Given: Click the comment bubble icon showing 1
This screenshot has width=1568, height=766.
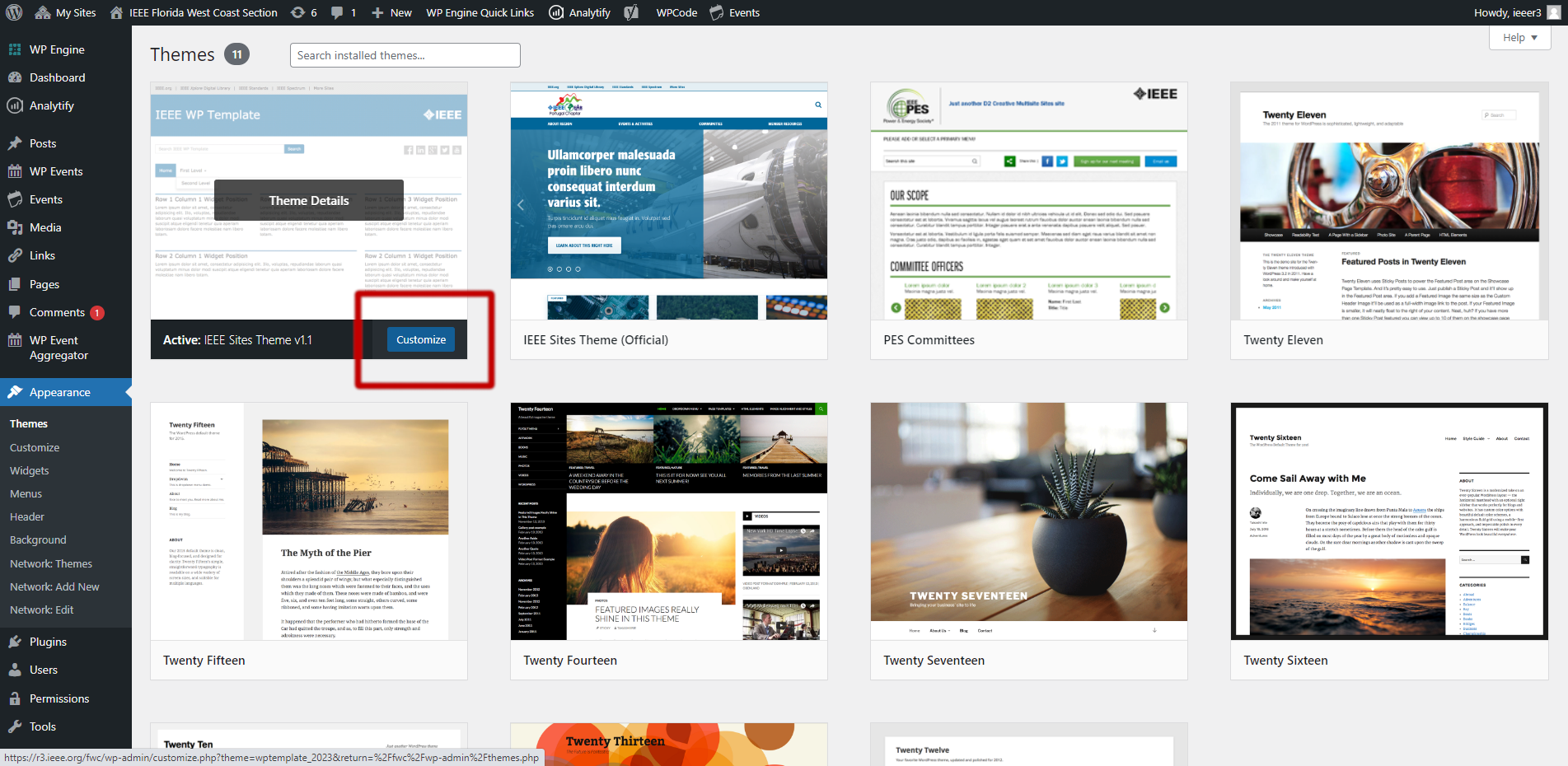Looking at the screenshot, I should pos(337,12).
